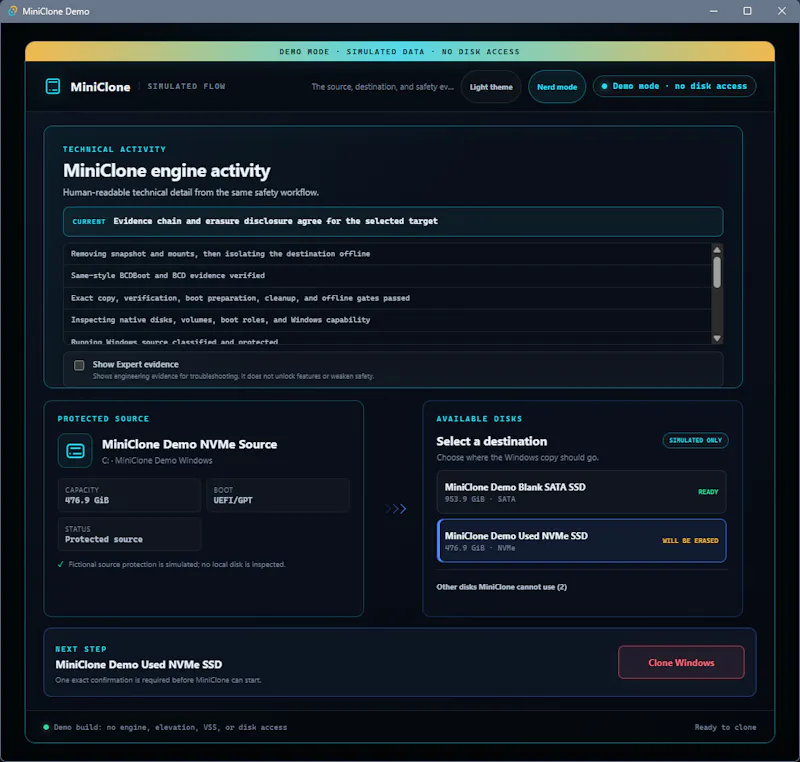800x762 pixels.
Task: Click the MiniClone Demo title bar app icon
Action: pyautogui.click(x=12, y=11)
